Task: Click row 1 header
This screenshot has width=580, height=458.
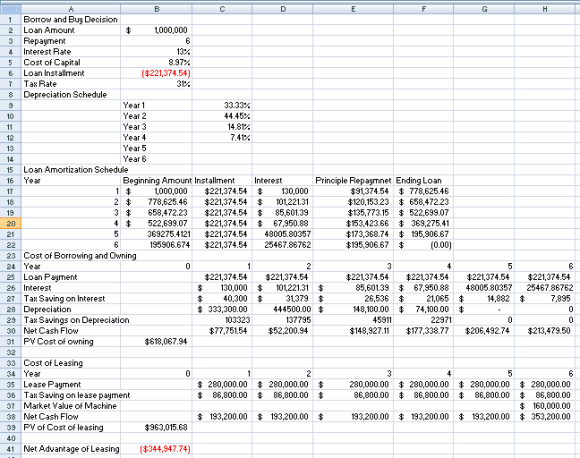Action: [x=11, y=20]
